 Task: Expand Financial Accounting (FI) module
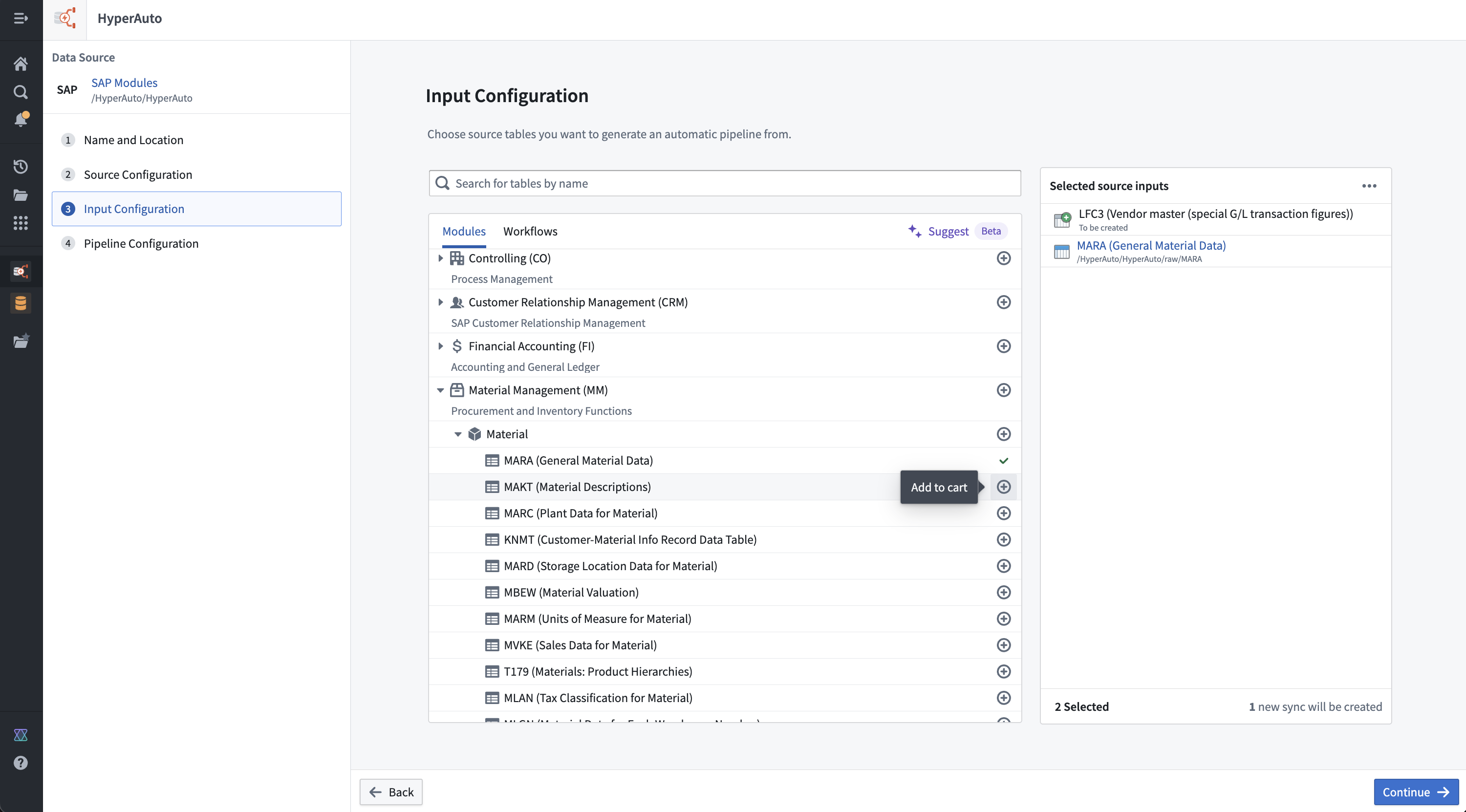click(x=440, y=346)
